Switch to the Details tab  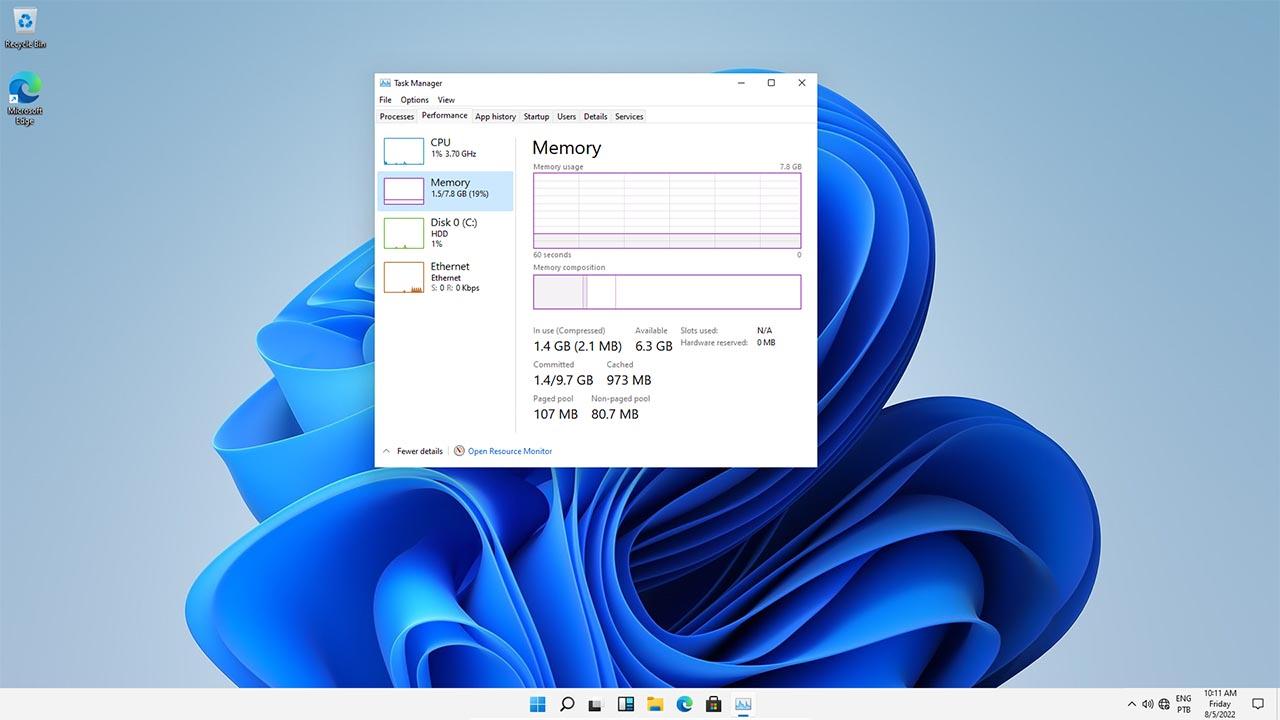click(595, 117)
